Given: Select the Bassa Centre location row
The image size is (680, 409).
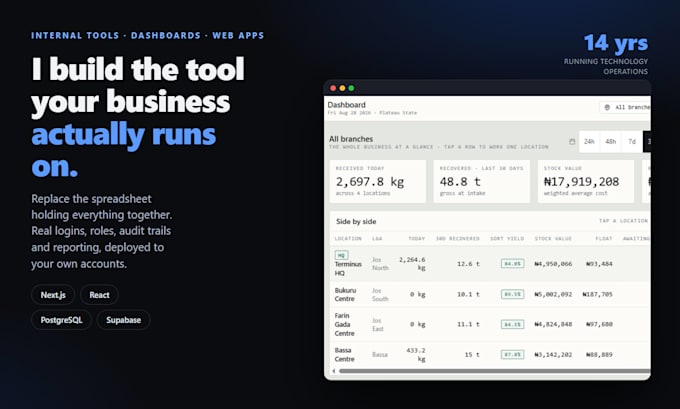Looking at the screenshot, I should (490, 355).
